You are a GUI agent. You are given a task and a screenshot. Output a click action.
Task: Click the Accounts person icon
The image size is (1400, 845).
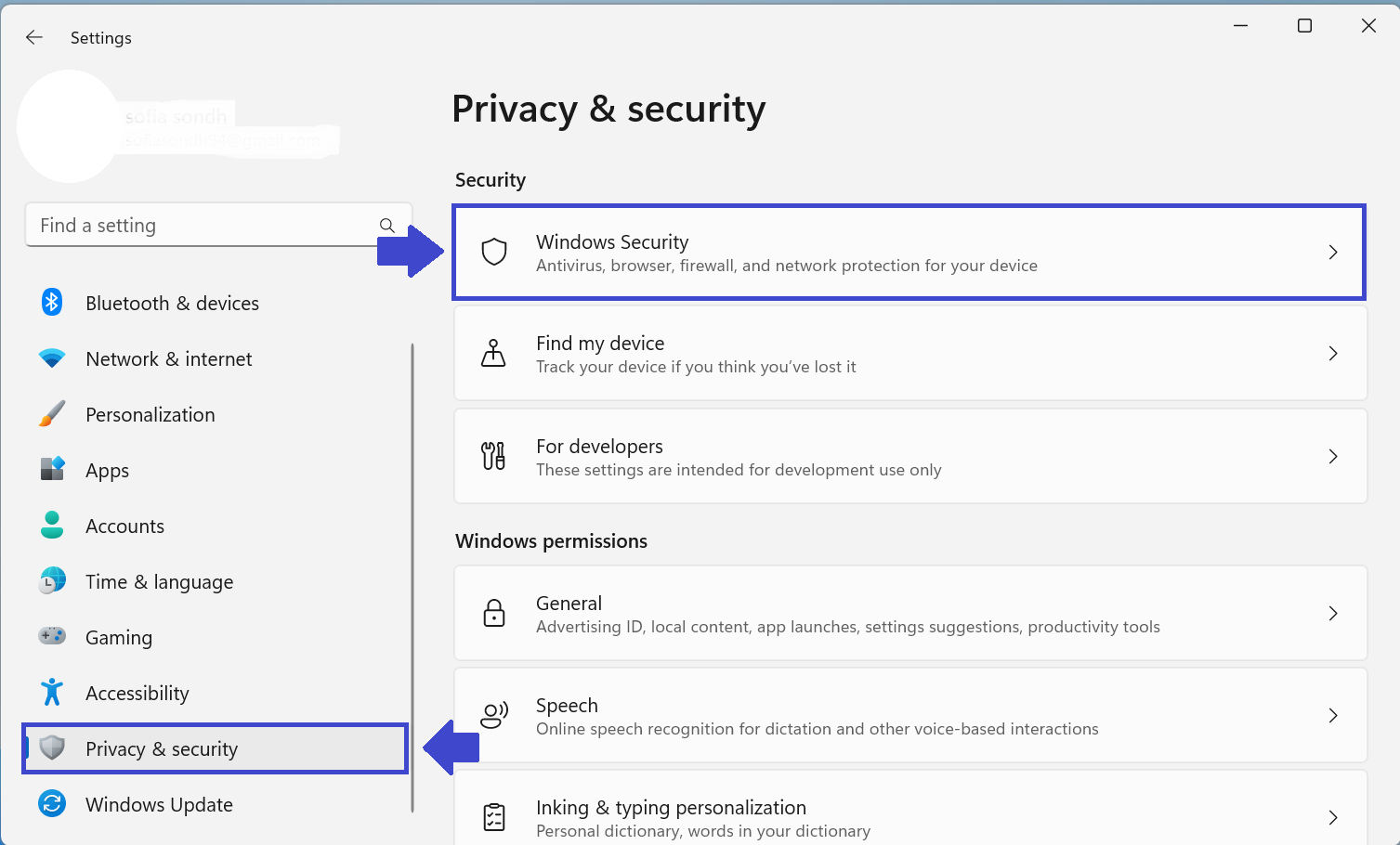[52, 525]
